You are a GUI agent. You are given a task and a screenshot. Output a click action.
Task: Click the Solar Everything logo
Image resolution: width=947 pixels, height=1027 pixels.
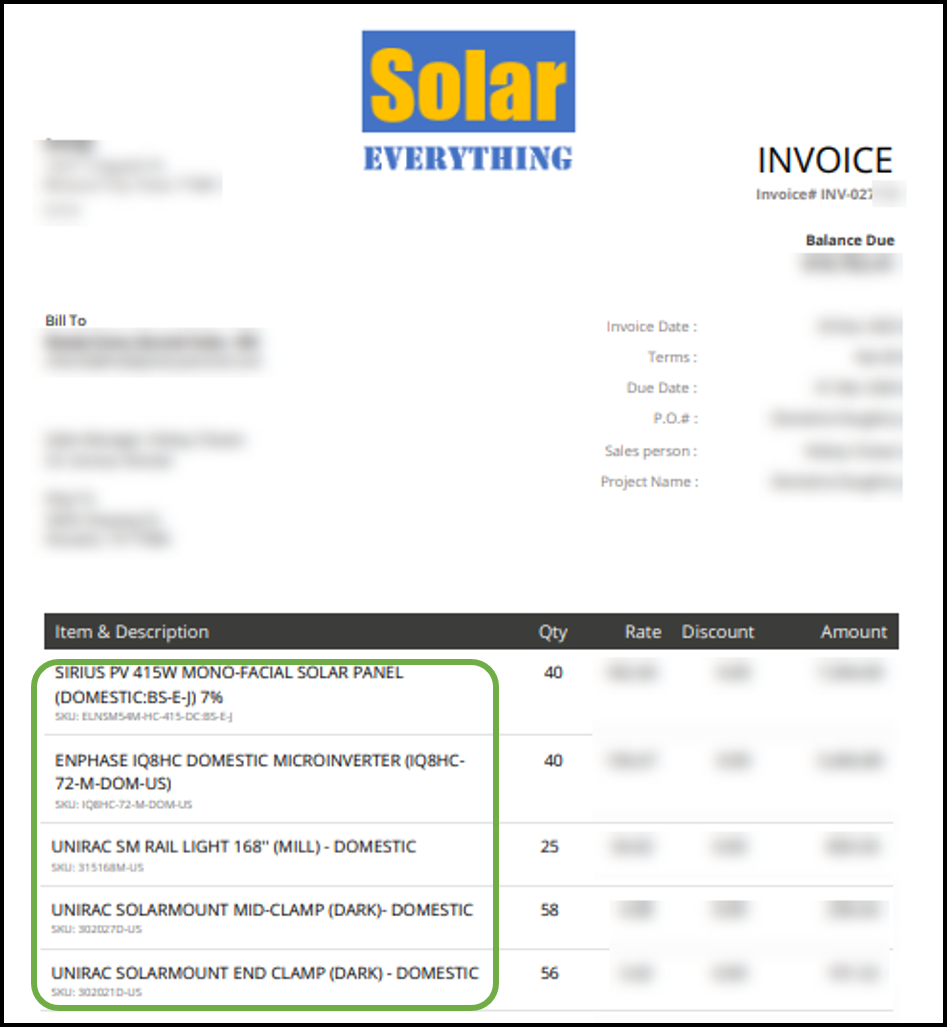coord(468,102)
